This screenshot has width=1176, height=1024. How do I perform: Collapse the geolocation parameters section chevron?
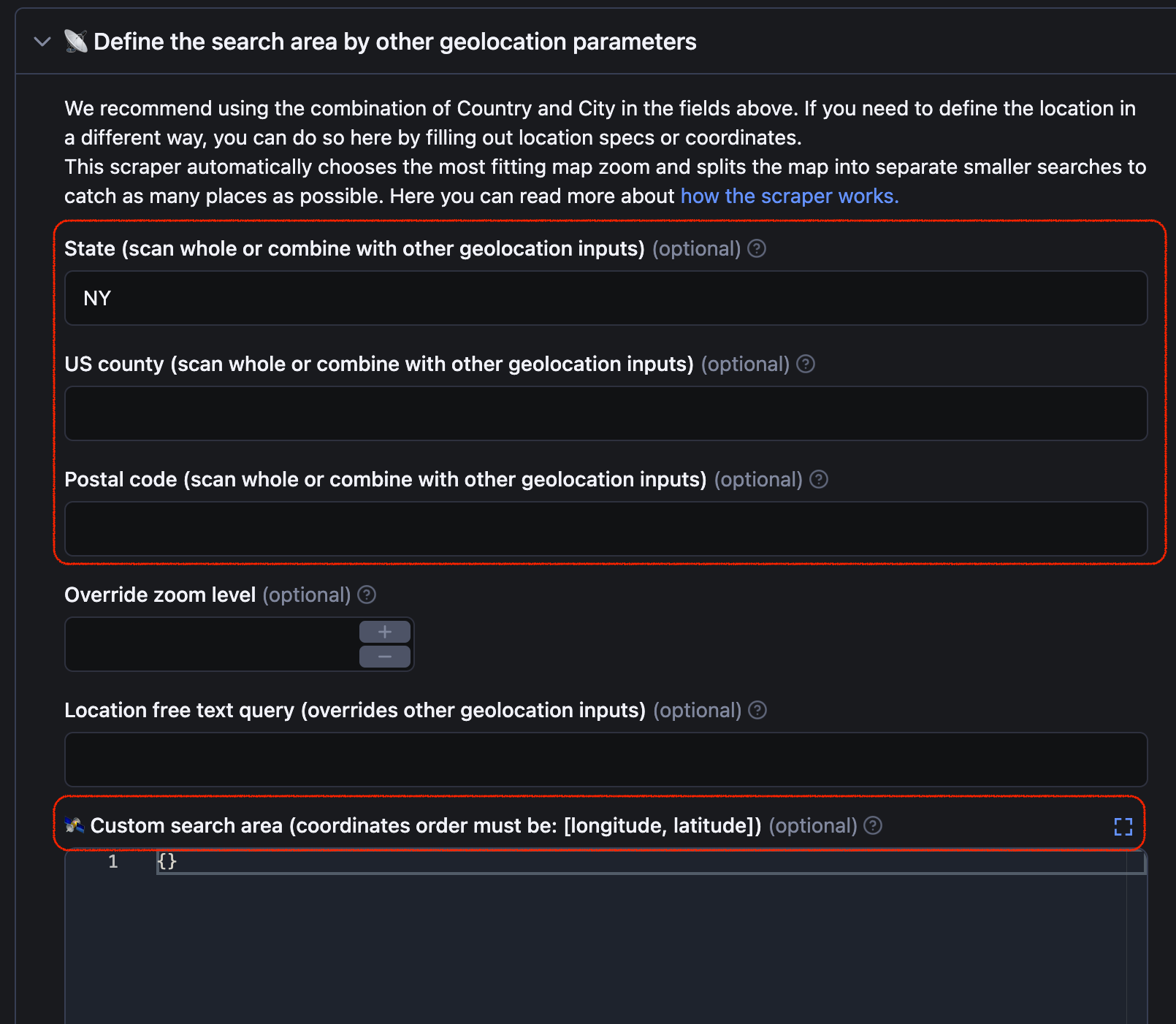click(x=42, y=42)
